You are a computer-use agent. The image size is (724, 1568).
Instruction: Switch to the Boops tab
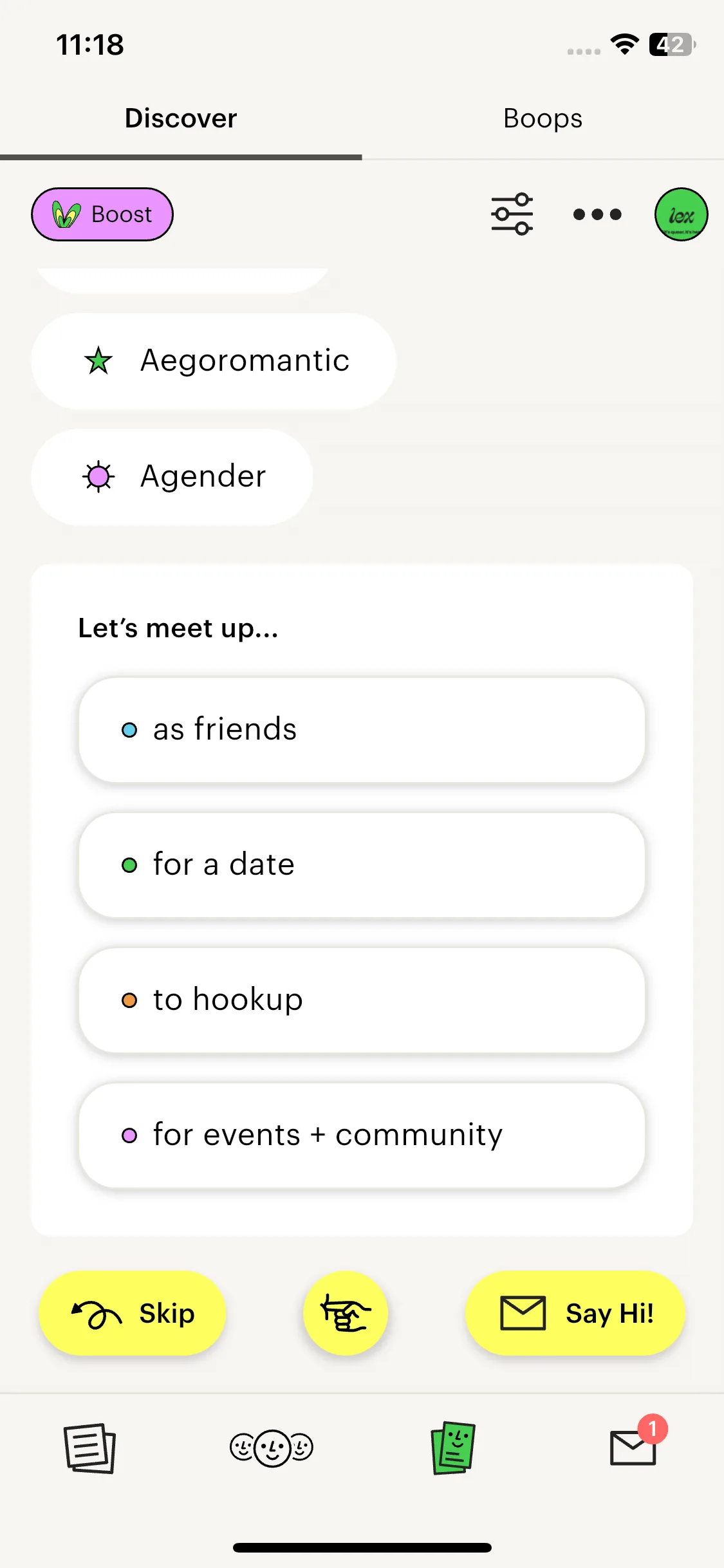pyautogui.click(x=543, y=118)
